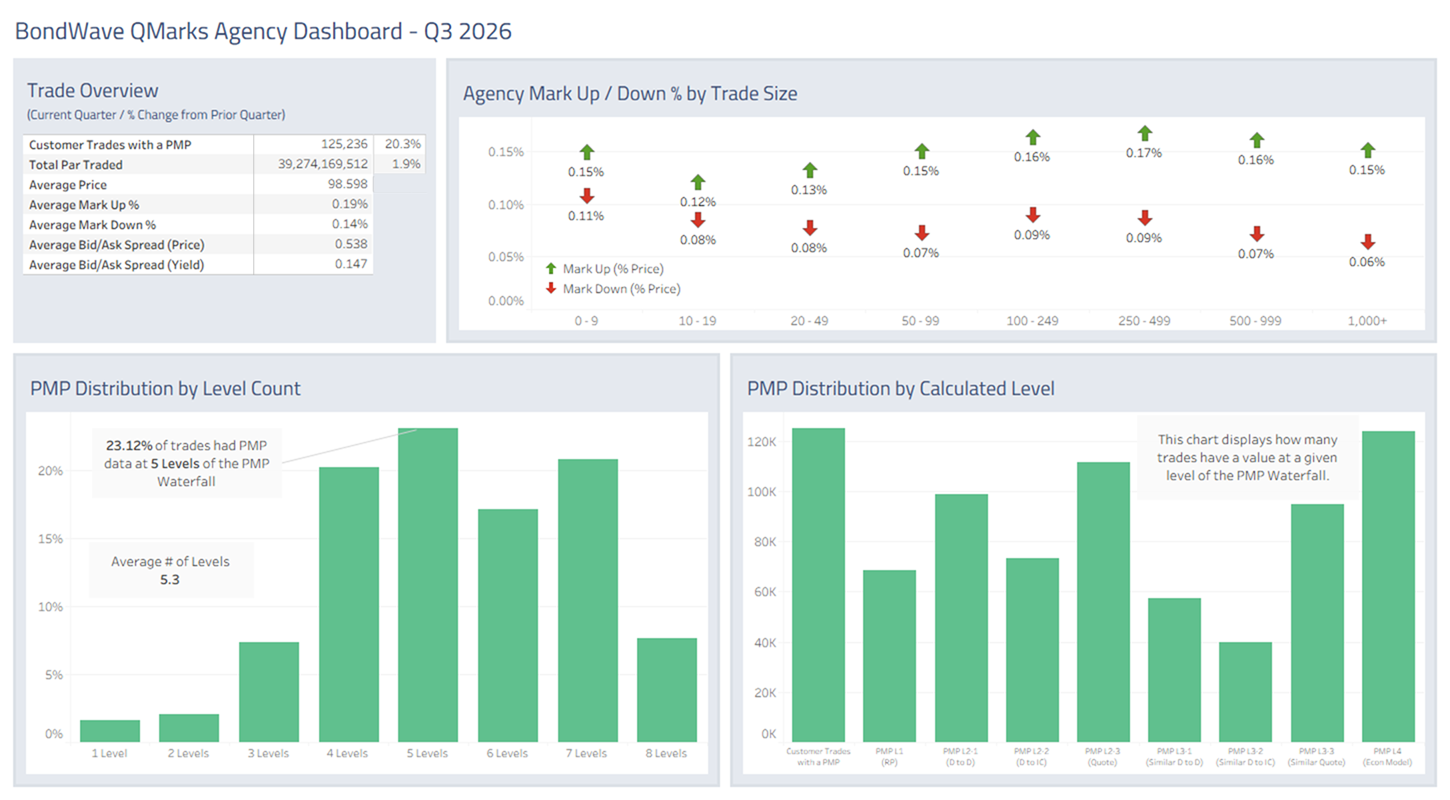1450x800 pixels.
Task: Click the PMP L4 (Econ Model) bar
Action: 1389,587
